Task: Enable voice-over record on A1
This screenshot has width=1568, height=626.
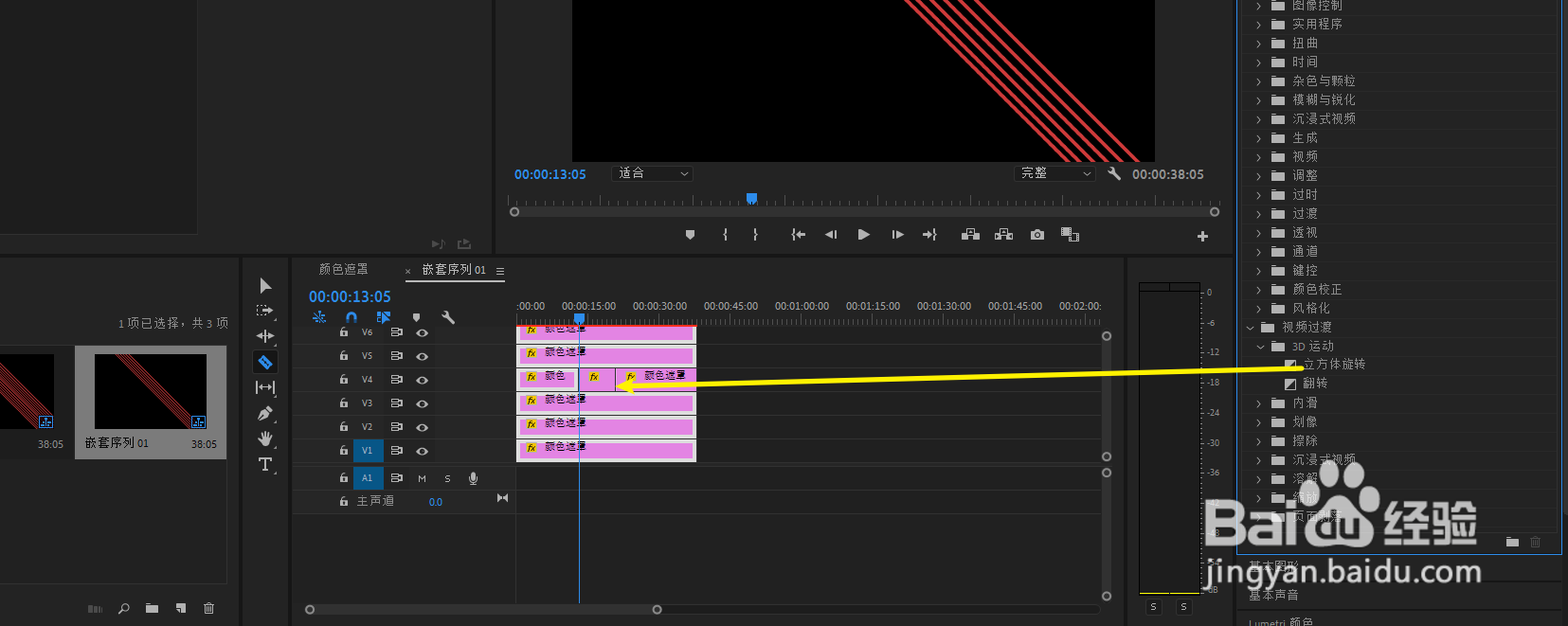Action: 473,478
